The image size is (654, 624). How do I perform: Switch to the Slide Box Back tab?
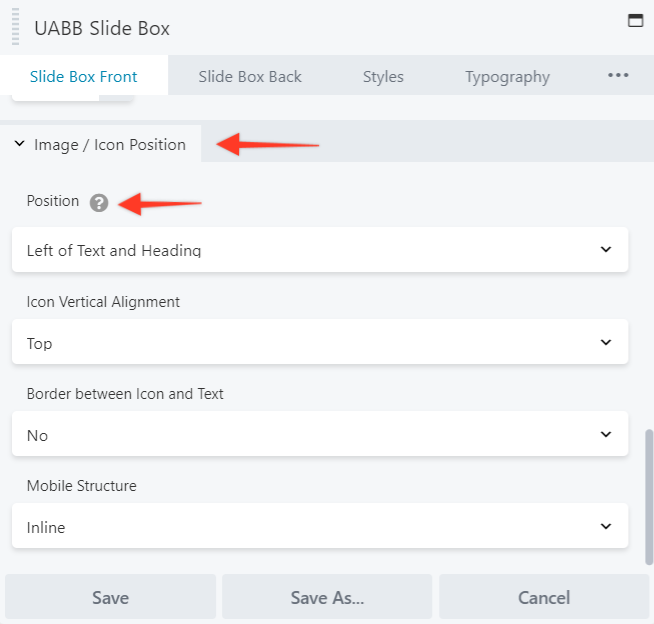pyautogui.click(x=250, y=76)
